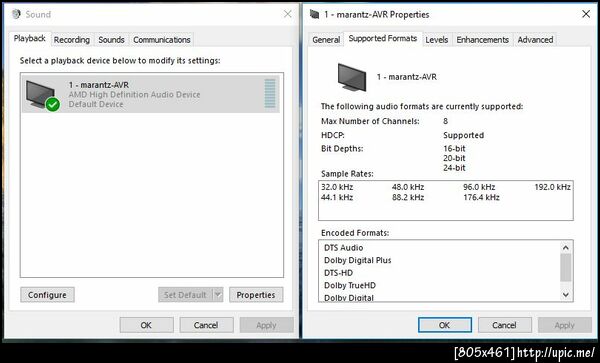Viewport: 600px width, 363px height.
Task: Click the 96.0 kHz sample rate
Action: click(479, 187)
